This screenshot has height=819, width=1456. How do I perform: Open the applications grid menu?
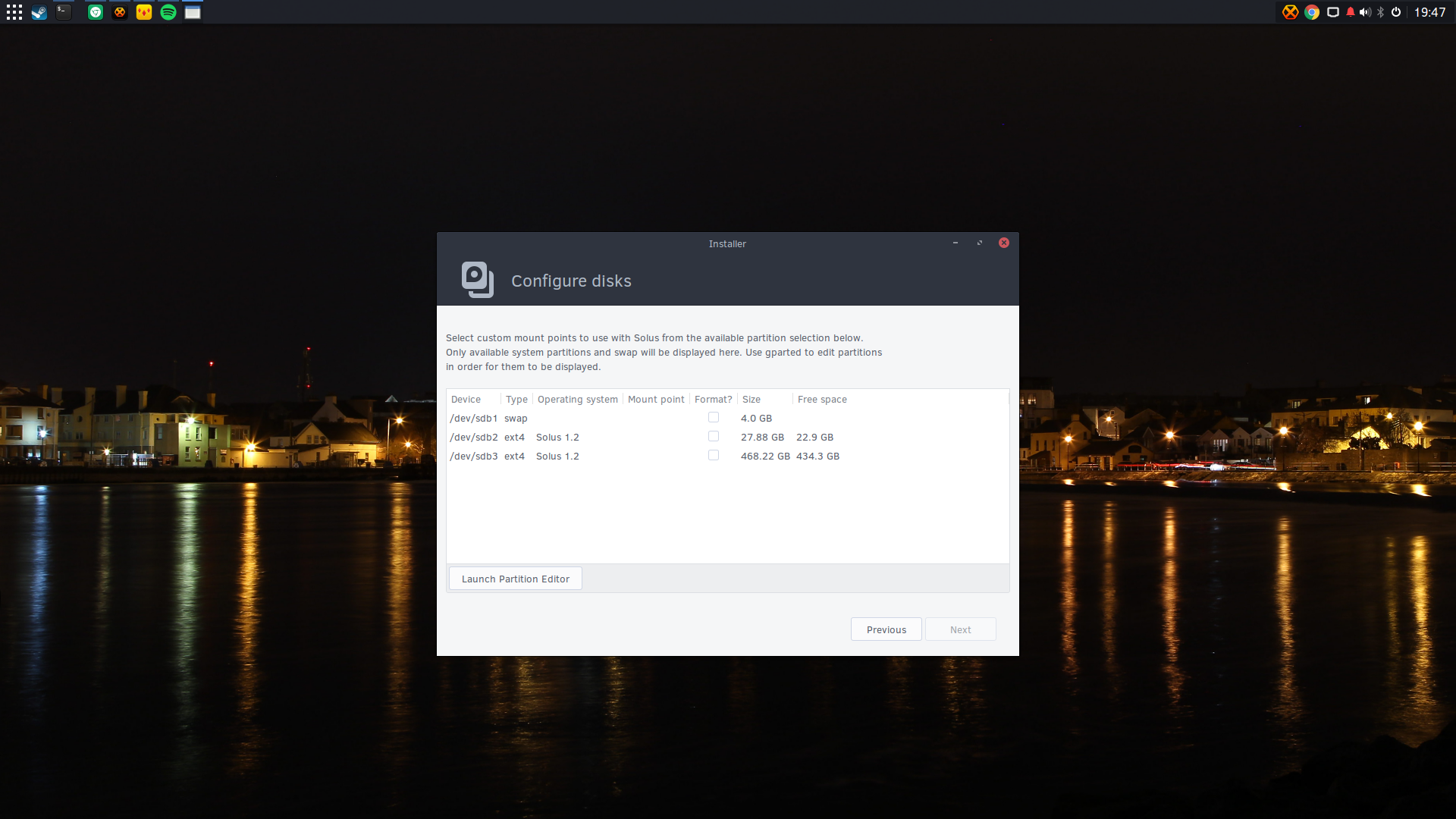[x=14, y=12]
